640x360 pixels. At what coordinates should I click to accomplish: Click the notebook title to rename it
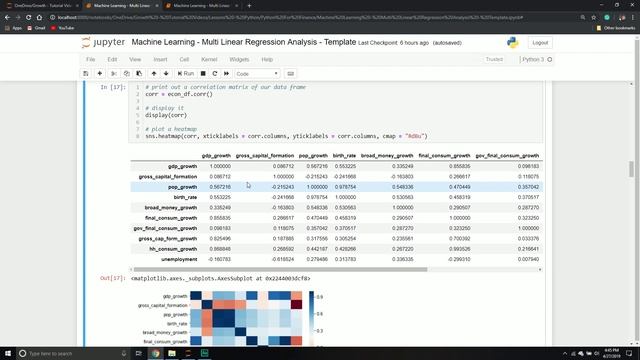point(244,42)
